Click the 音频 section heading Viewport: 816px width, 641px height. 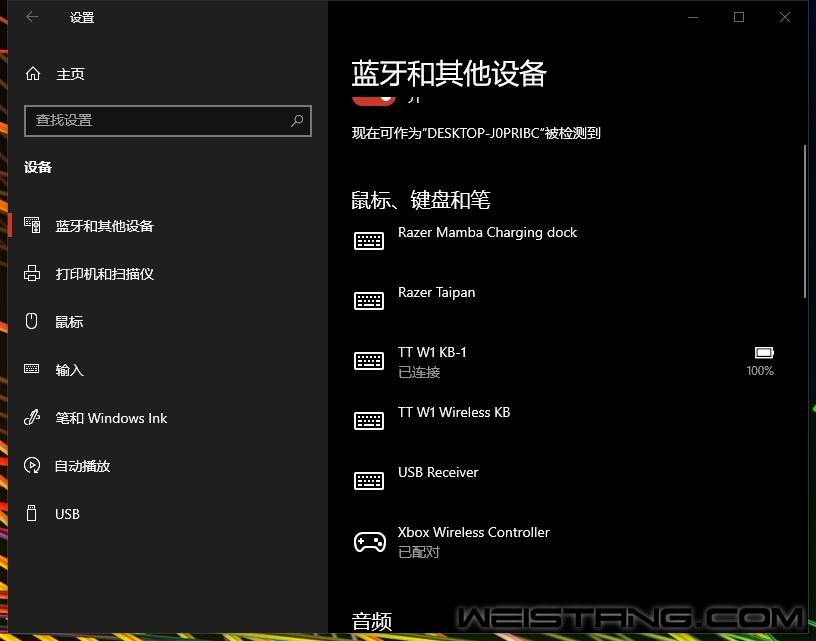[x=372, y=621]
